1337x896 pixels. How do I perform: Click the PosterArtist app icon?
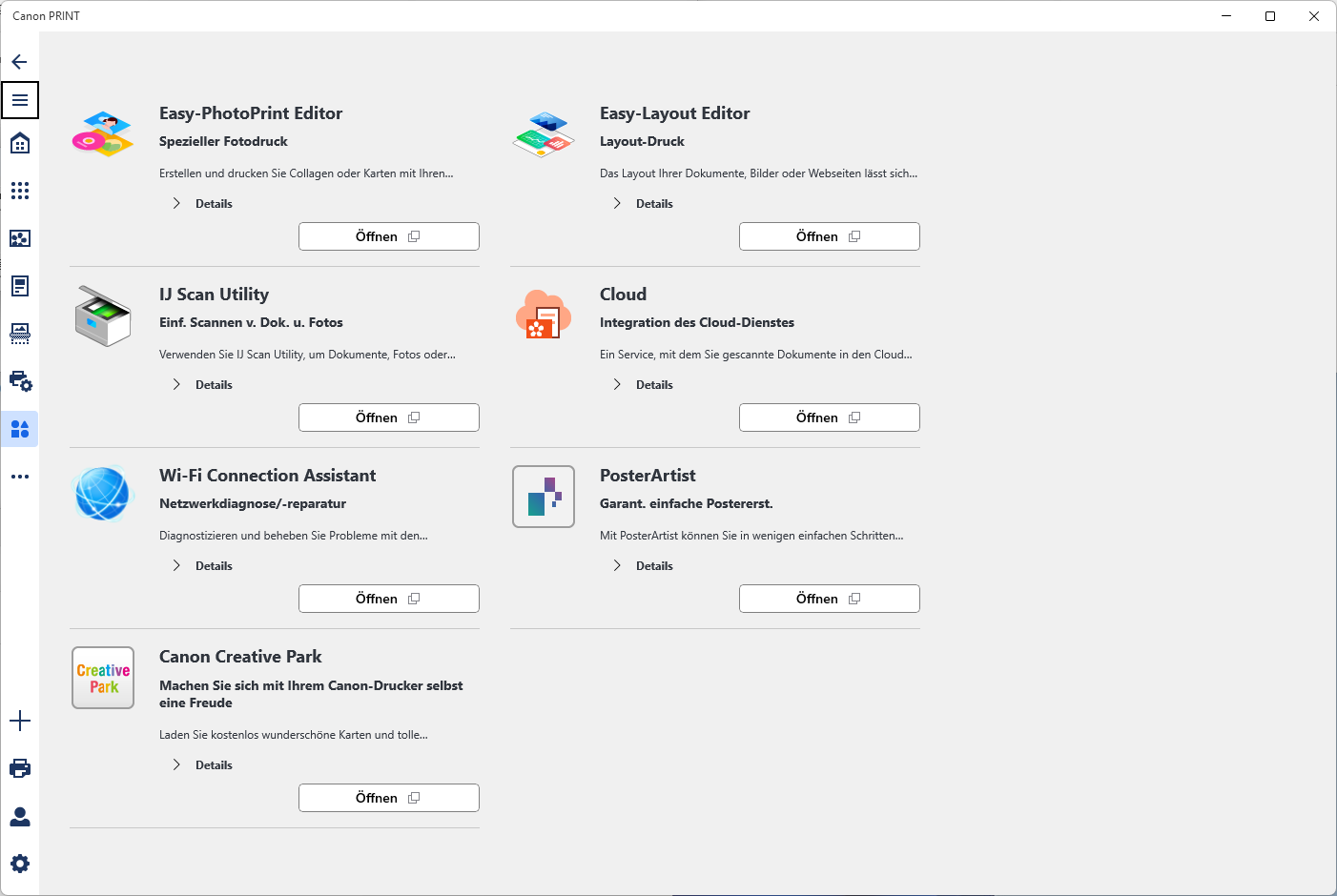pyautogui.click(x=544, y=497)
